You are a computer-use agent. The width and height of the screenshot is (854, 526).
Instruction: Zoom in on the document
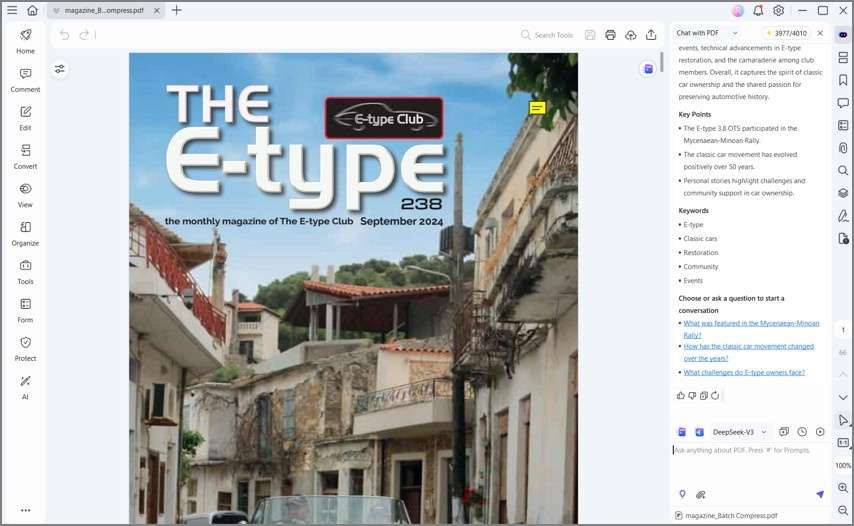click(843, 488)
